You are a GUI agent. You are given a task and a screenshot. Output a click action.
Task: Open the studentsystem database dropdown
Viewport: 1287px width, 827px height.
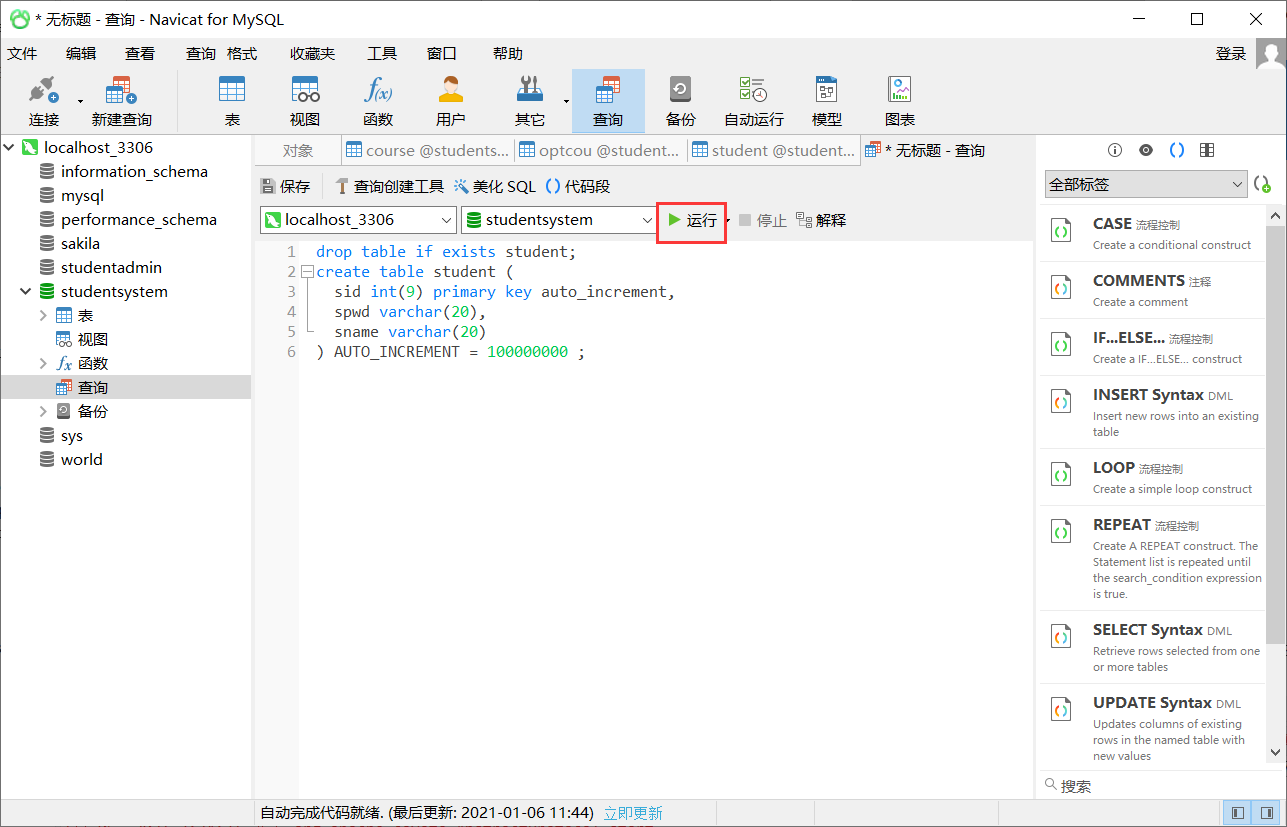645,220
